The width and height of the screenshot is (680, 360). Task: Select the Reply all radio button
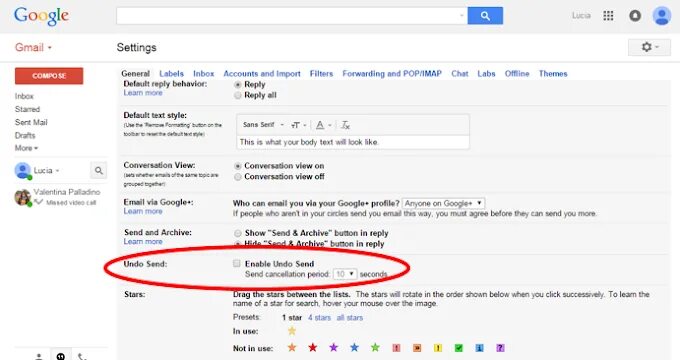click(x=238, y=95)
